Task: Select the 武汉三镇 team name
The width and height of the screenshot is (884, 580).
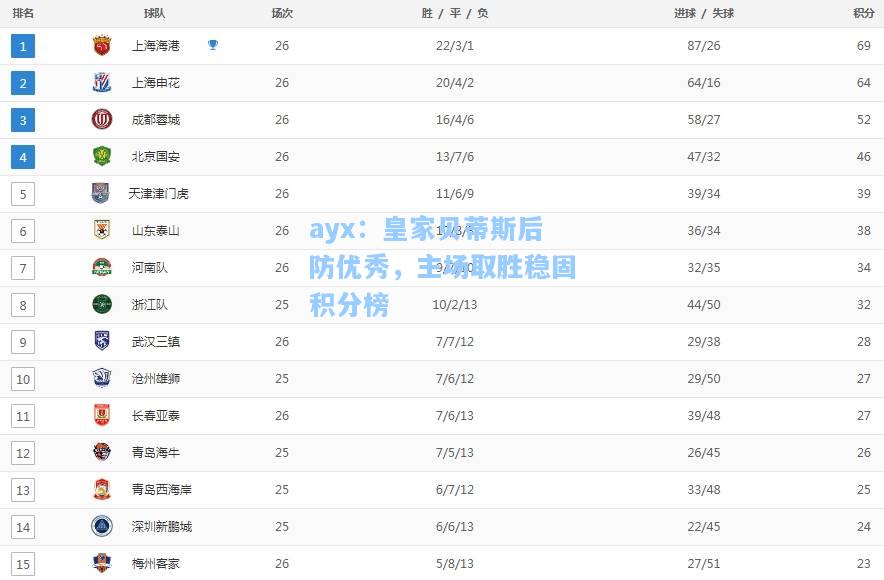Action: point(156,342)
